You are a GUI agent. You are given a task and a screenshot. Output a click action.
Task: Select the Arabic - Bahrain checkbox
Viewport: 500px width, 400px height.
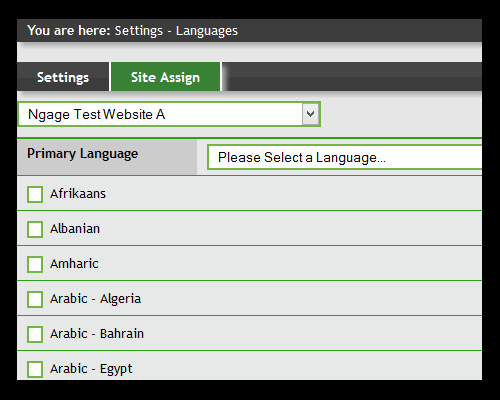[35, 334]
